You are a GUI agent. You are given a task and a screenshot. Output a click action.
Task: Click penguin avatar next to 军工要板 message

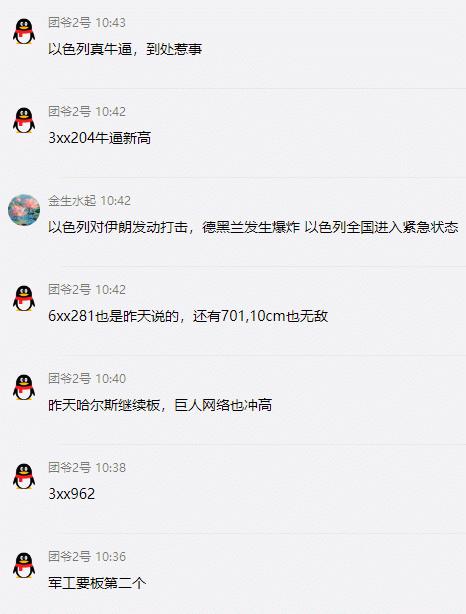tap(24, 565)
